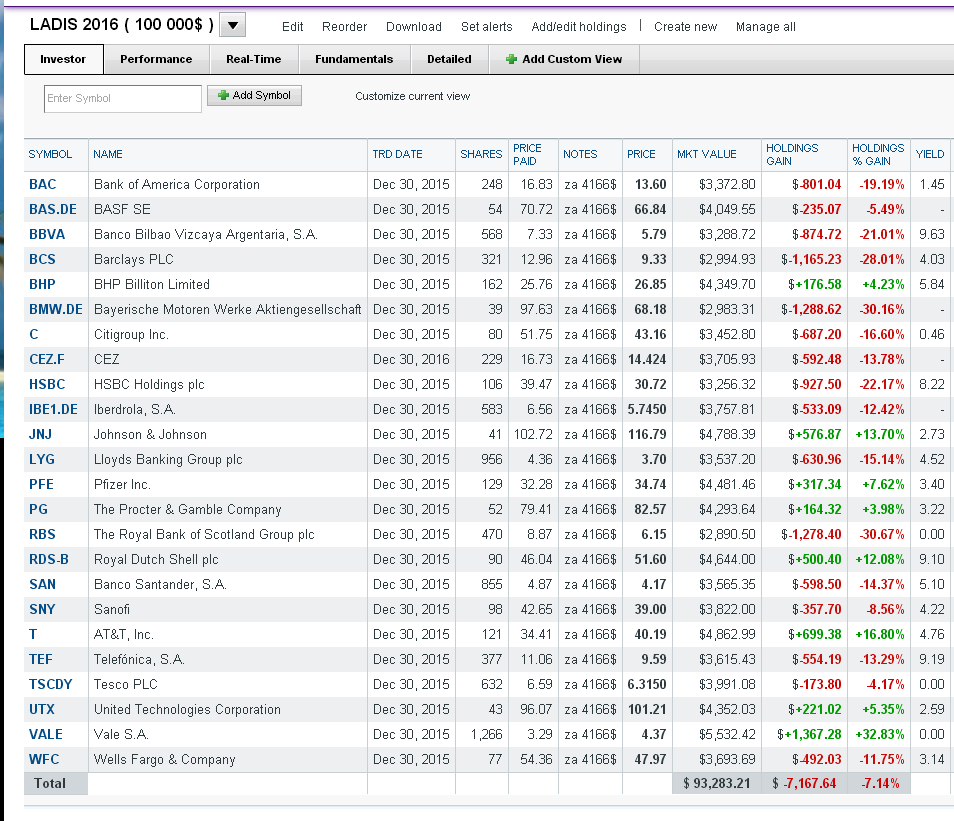954x821 pixels.
Task: Switch to the Performance tab
Action: click(156, 59)
